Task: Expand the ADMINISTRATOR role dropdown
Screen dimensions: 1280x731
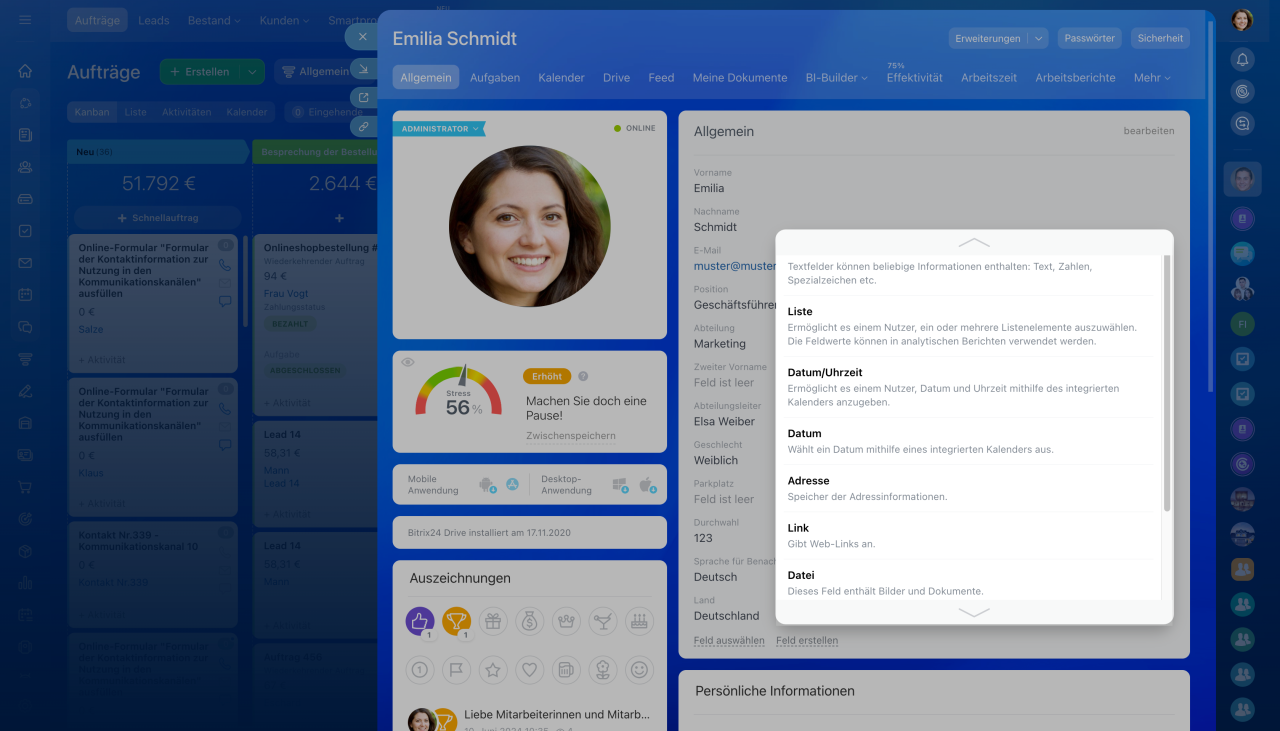Action: (x=439, y=129)
